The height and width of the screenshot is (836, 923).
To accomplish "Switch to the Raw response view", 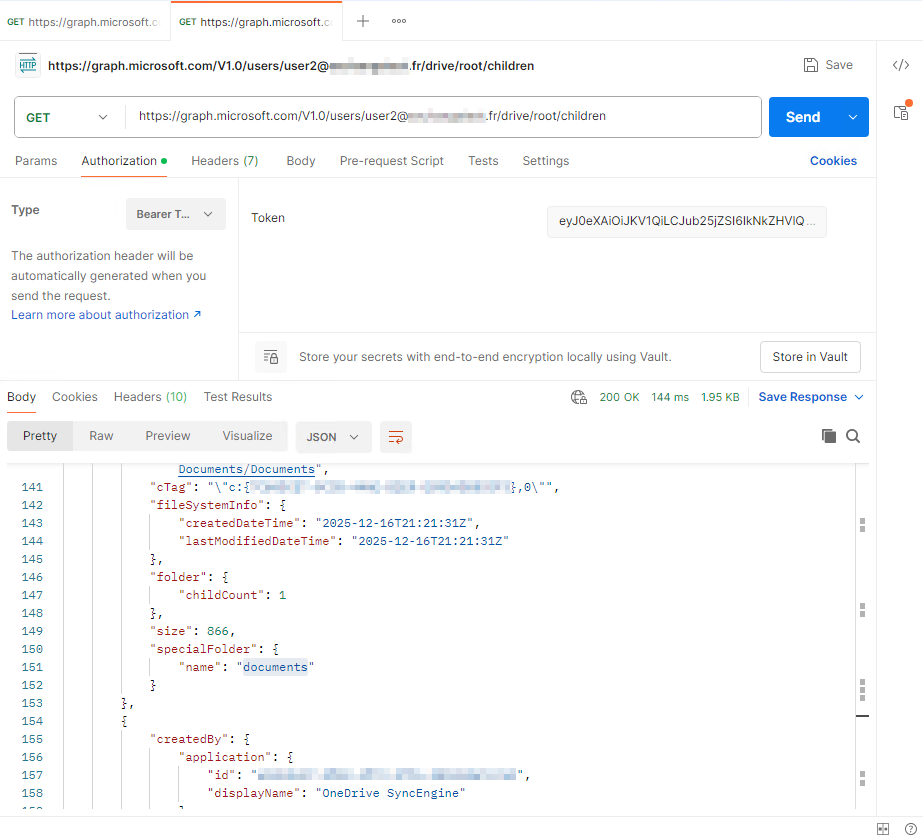I will point(100,435).
